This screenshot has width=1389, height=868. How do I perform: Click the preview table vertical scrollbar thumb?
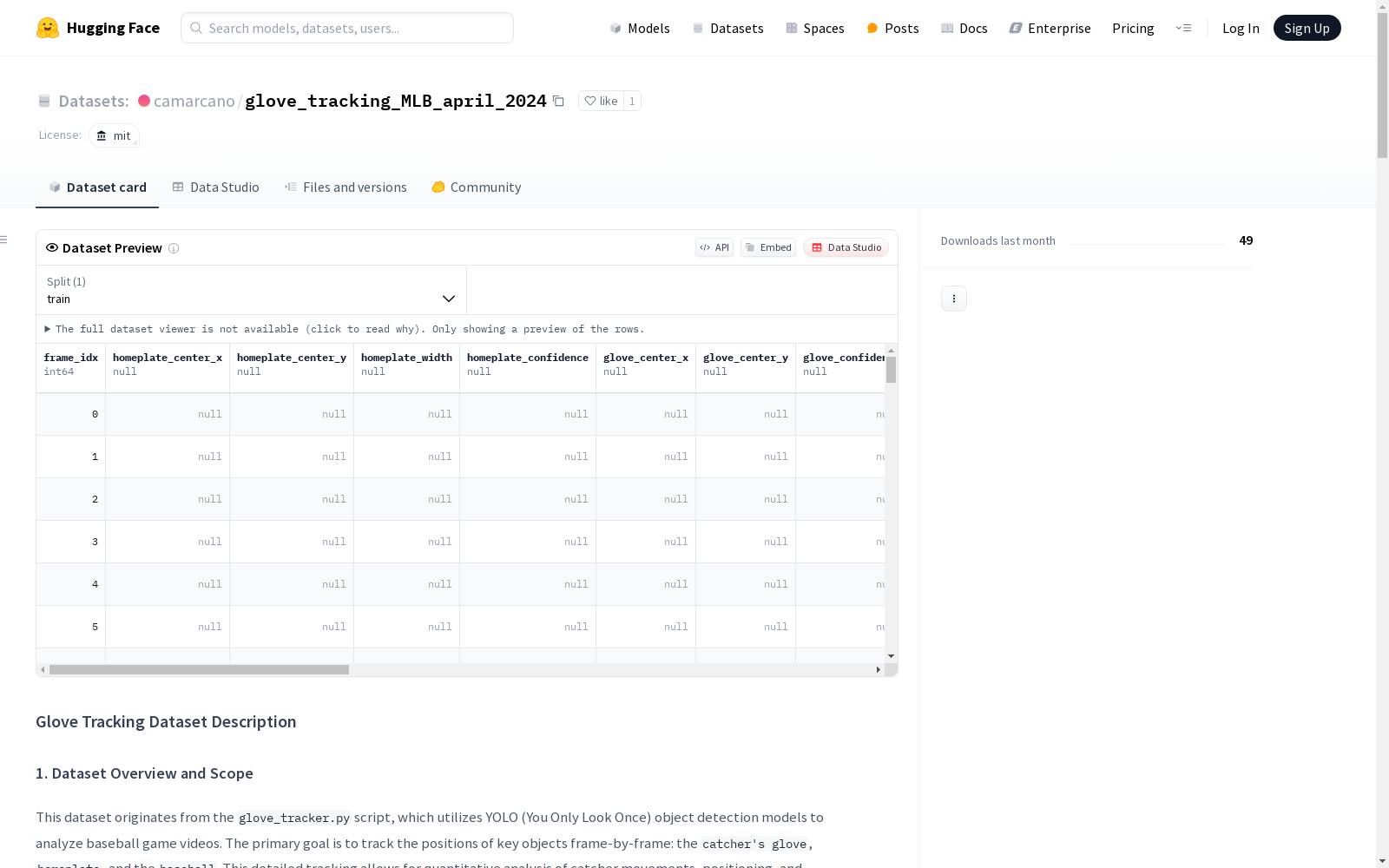[891, 370]
